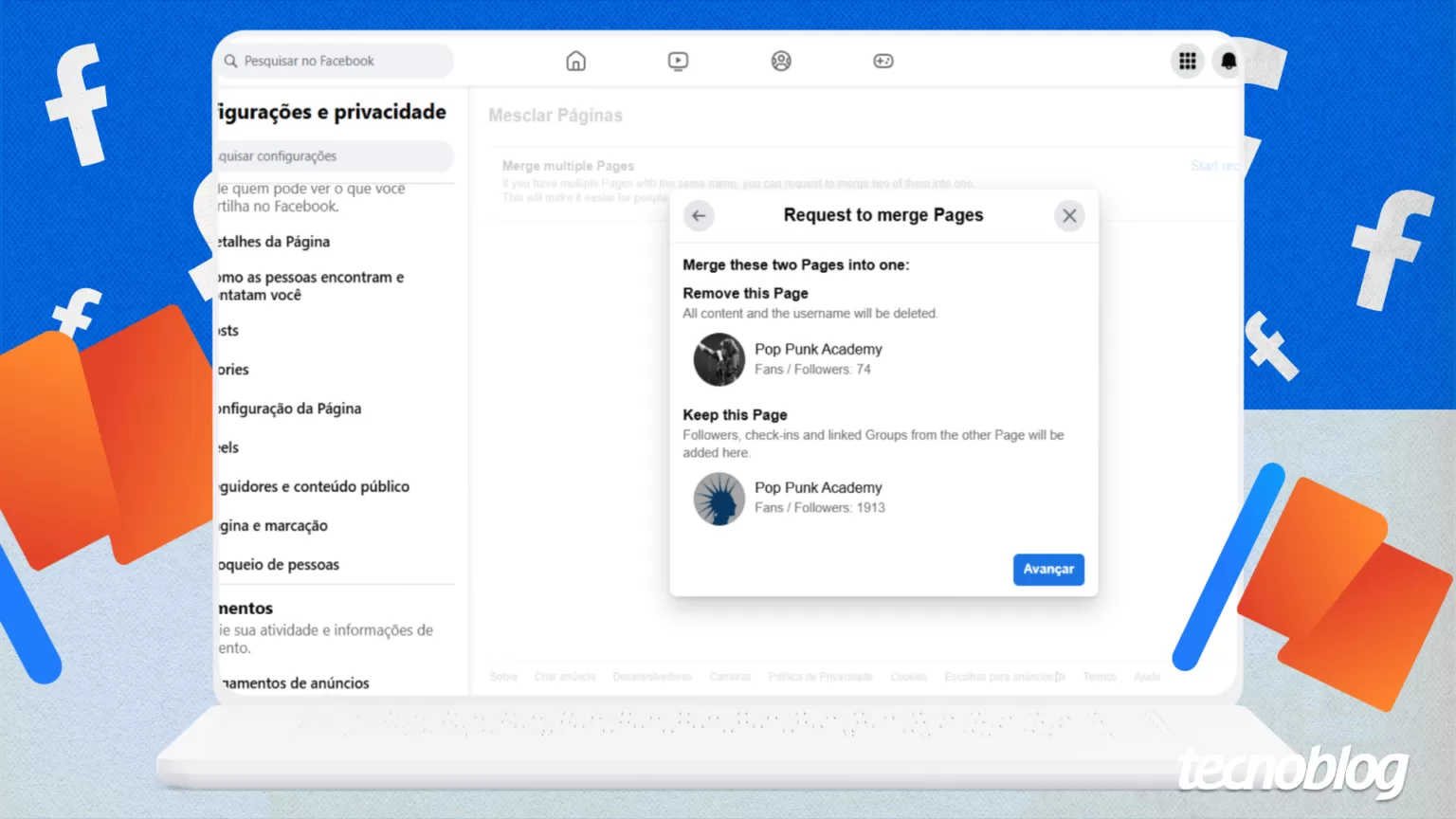Viewport: 1456px width, 819px height.
Task: Focus the Pesquisar no Facebook search field
Action: click(x=336, y=61)
